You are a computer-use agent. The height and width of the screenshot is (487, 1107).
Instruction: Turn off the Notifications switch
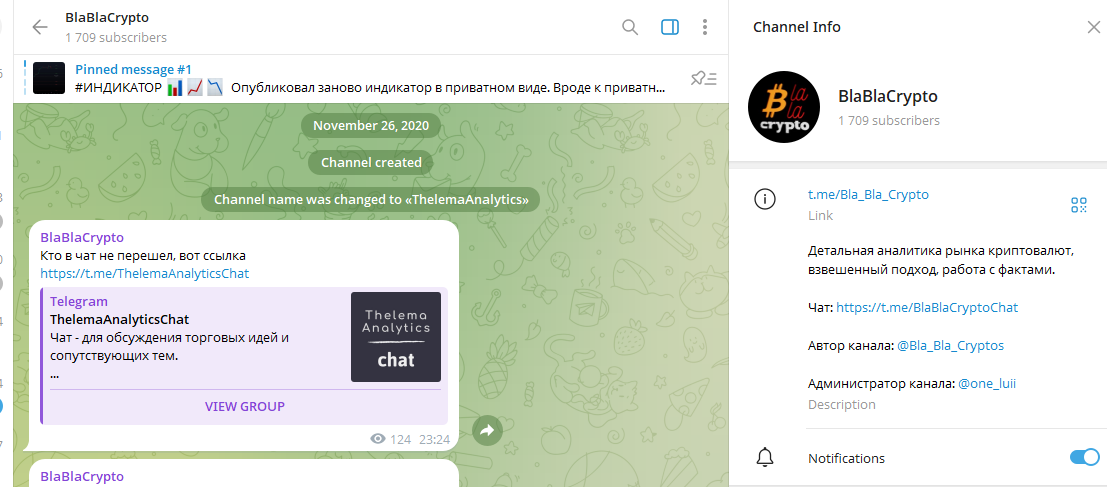click(x=1084, y=457)
